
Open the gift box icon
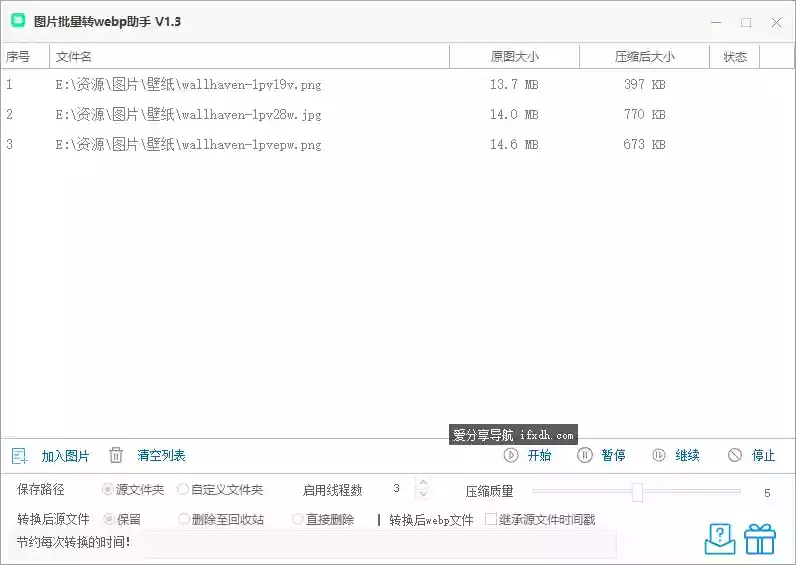click(760, 539)
